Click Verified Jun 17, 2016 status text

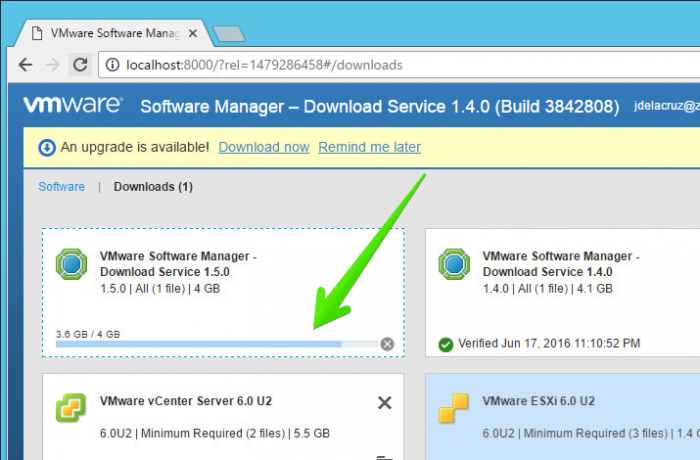coord(549,343)
